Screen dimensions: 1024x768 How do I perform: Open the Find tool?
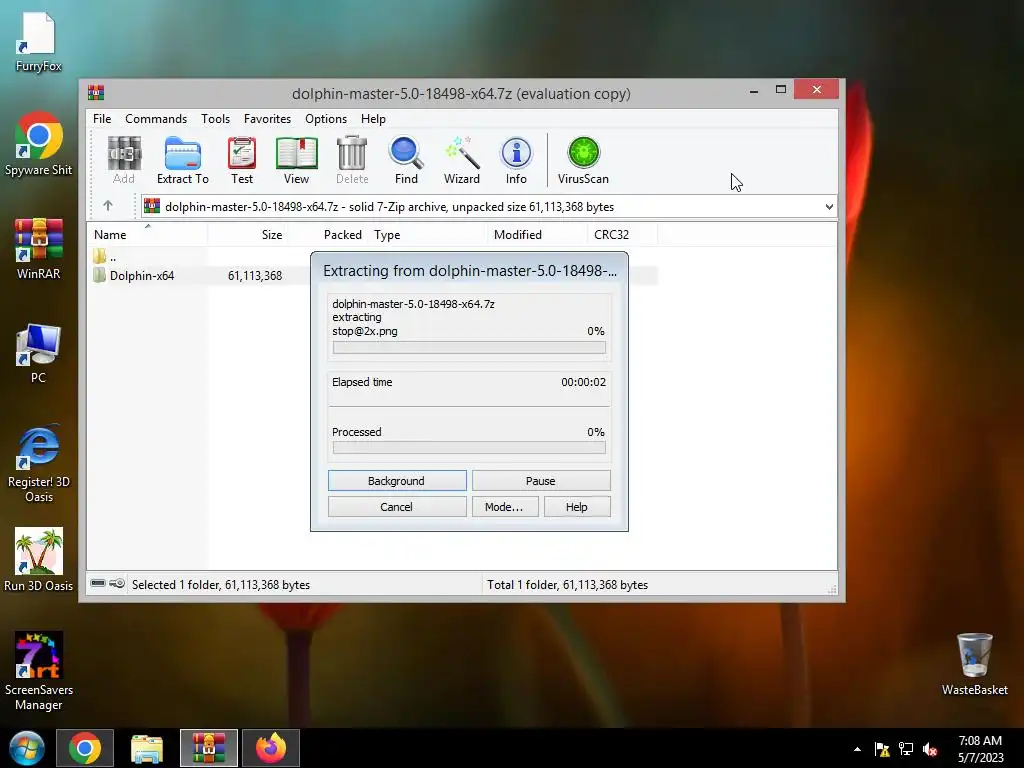406,160
